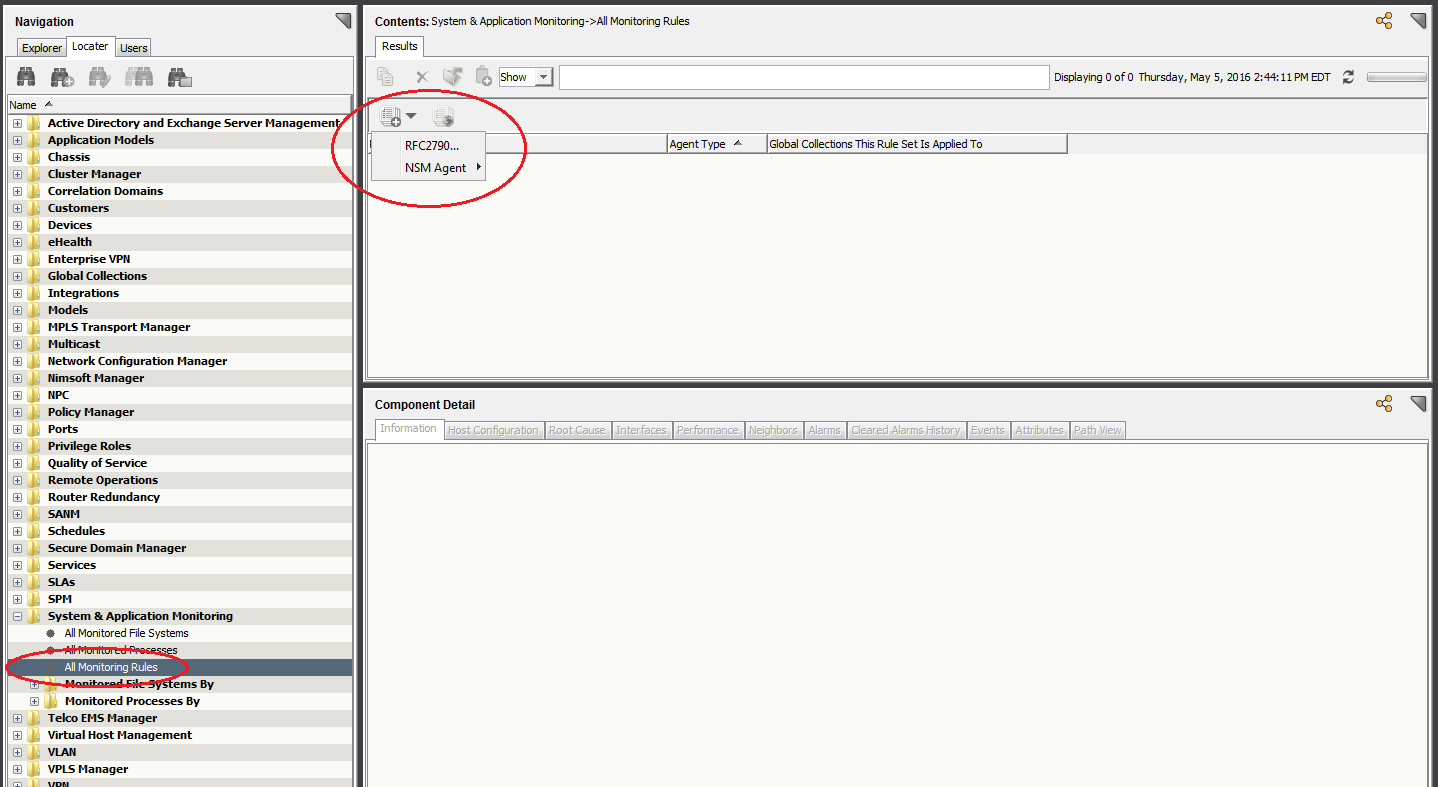1438x787 pixels.
Task: Sort by the Agent Type column header
Action: [x=717, y=144]
